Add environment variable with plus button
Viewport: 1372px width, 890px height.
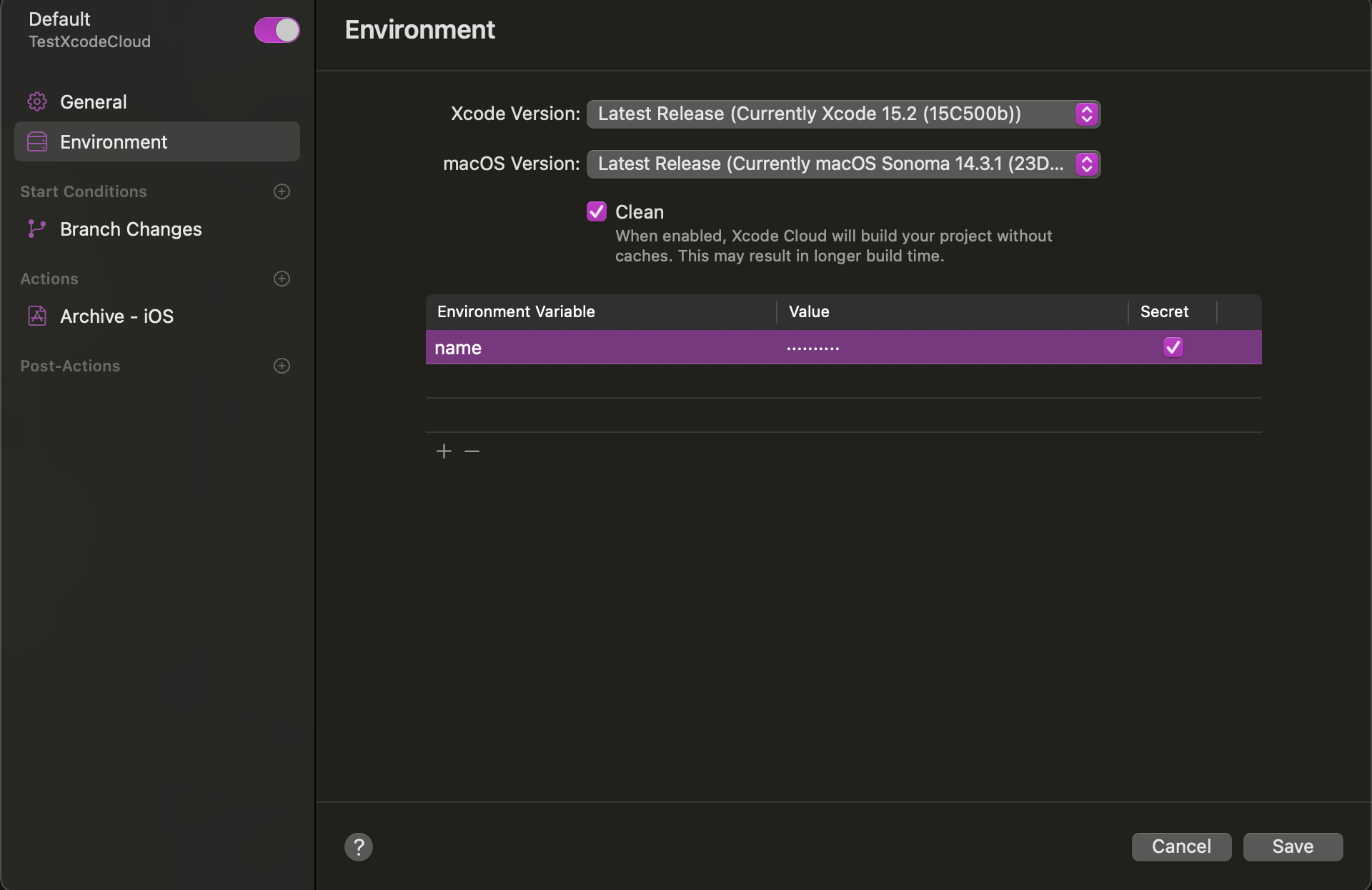point(444,451)
